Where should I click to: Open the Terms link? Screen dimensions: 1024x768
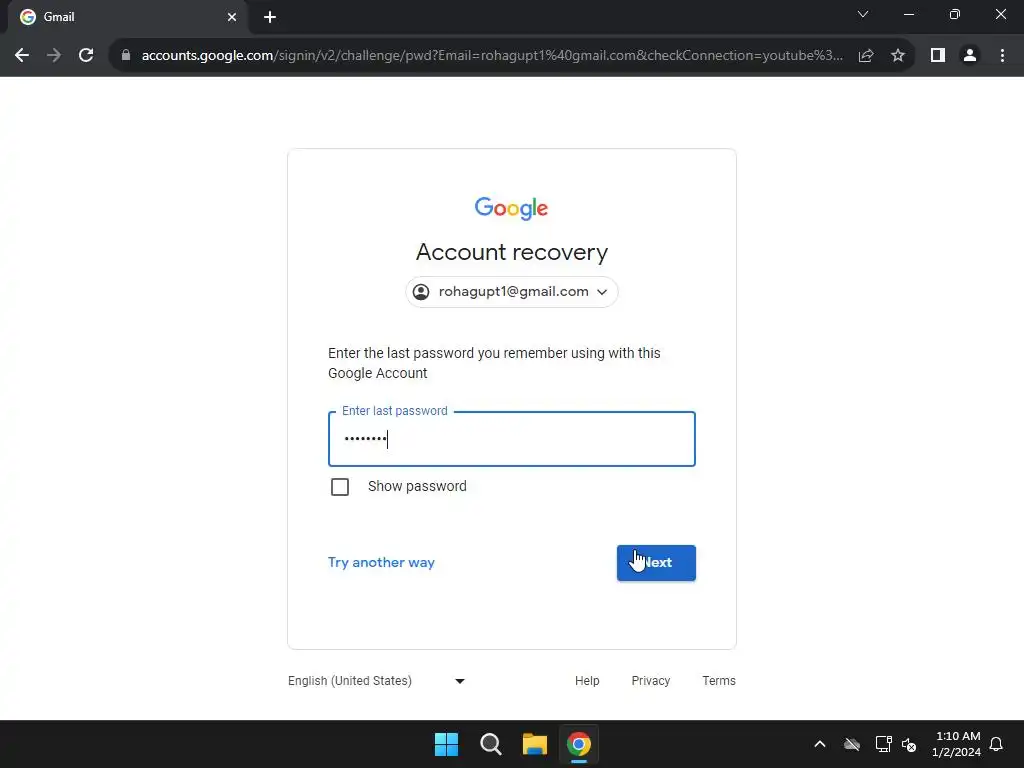coord(719,680)
